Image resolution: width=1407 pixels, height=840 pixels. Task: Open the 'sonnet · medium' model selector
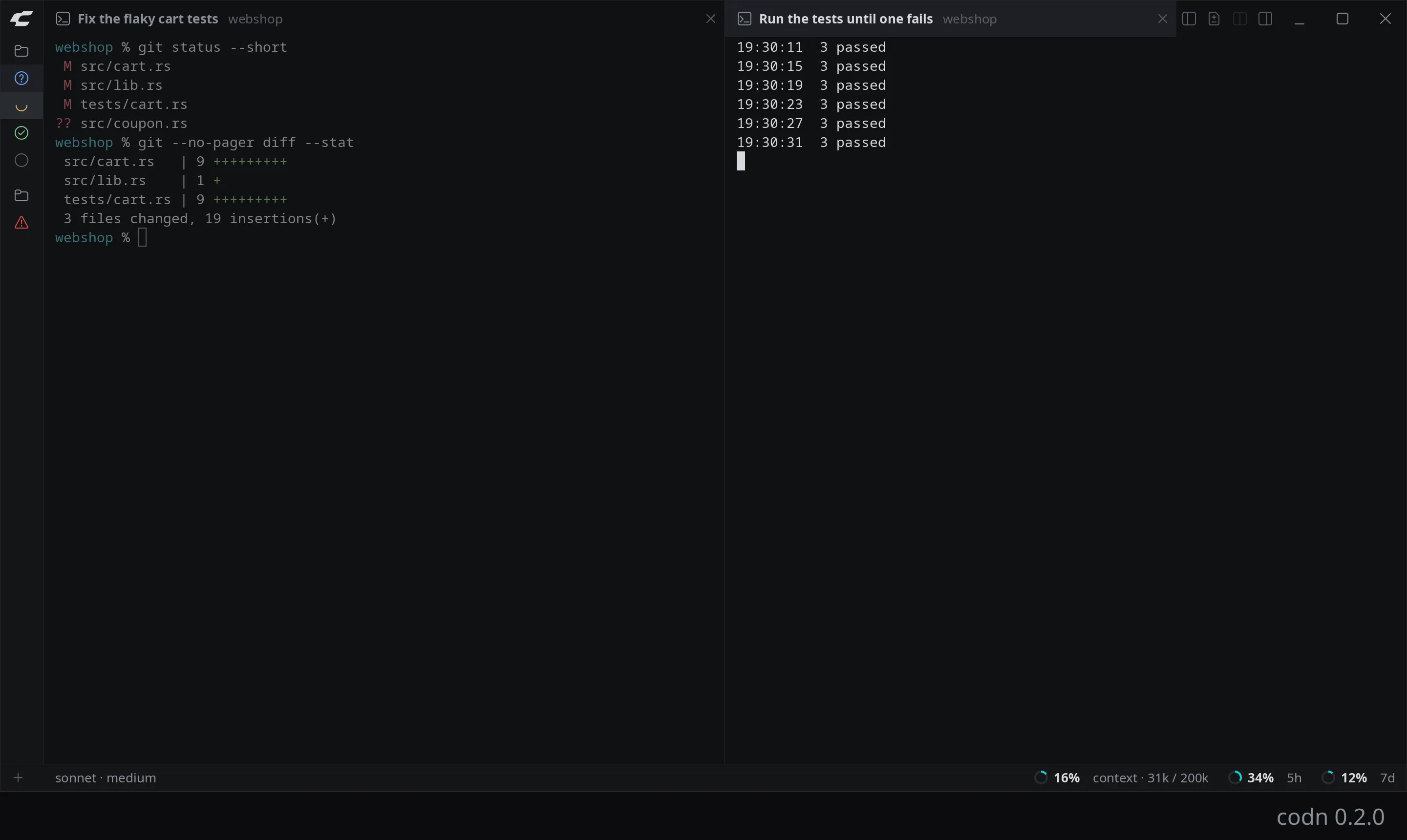(106, 778)
